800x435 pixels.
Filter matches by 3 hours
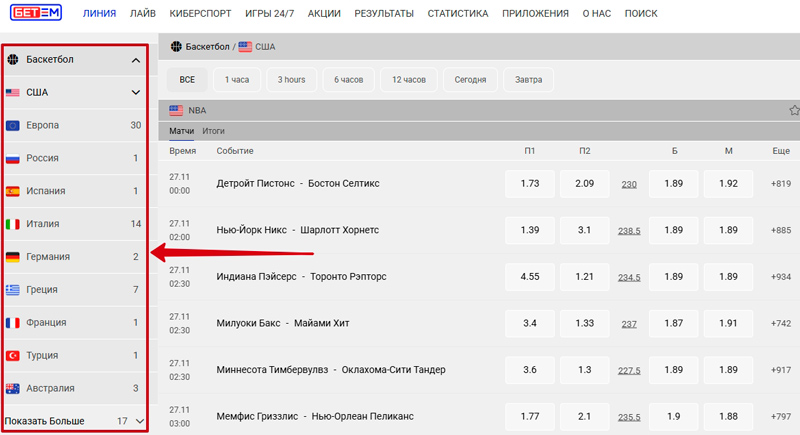(x=291, y=79)
